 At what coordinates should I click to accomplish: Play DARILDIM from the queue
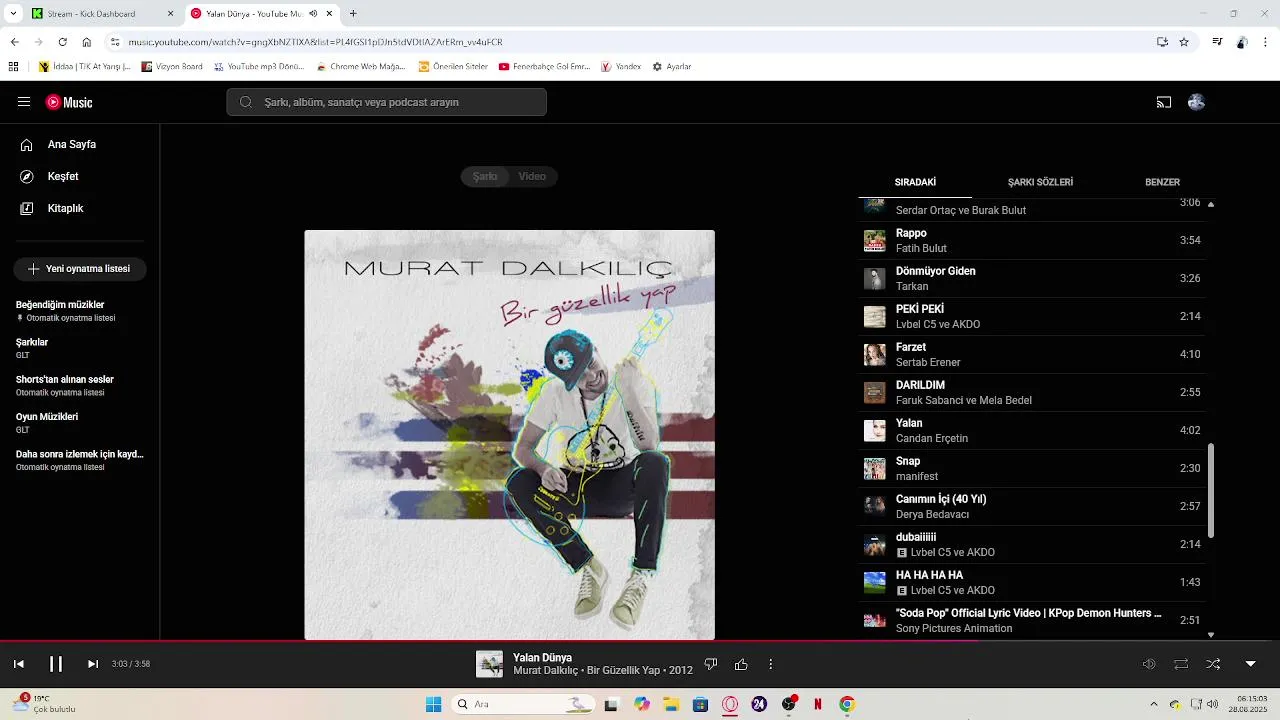(1032, 393)
